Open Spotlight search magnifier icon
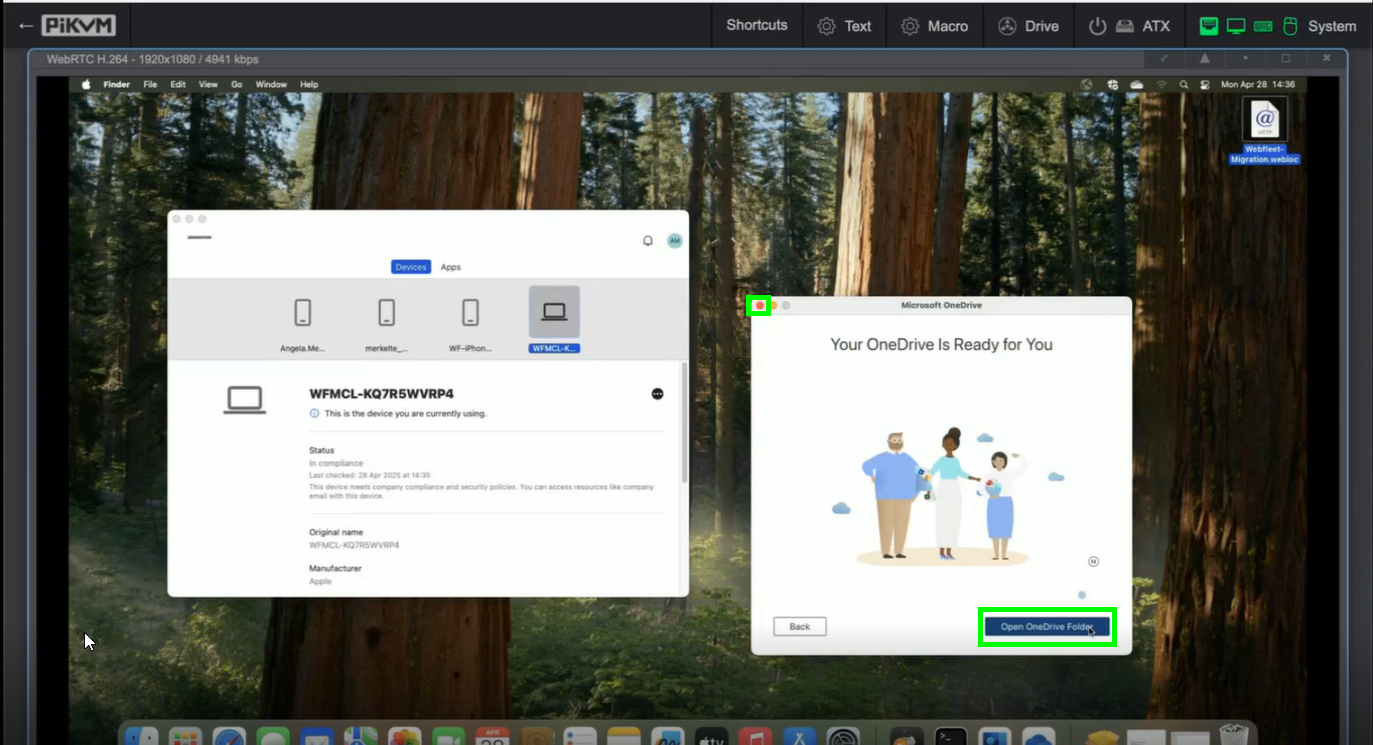 pyautogui.click(x=1184, y=85)
